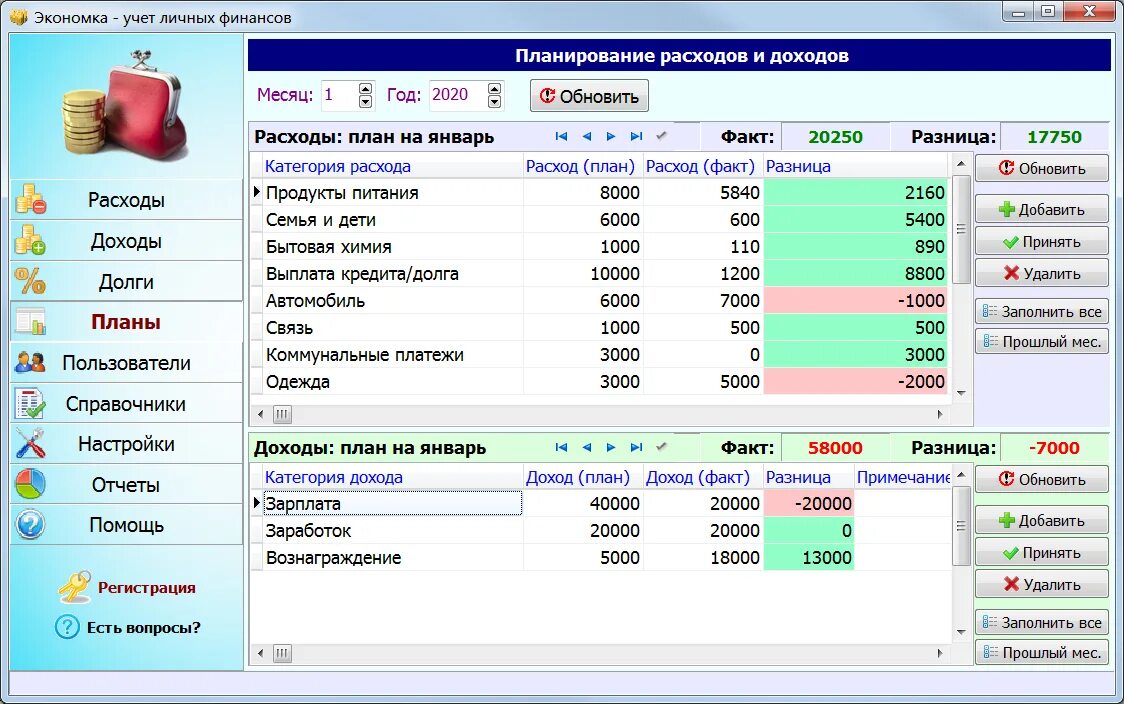This screenshot has width=1124, height=704.
Task: Click the Регистрация keys icon
Action: coord(74,587)
